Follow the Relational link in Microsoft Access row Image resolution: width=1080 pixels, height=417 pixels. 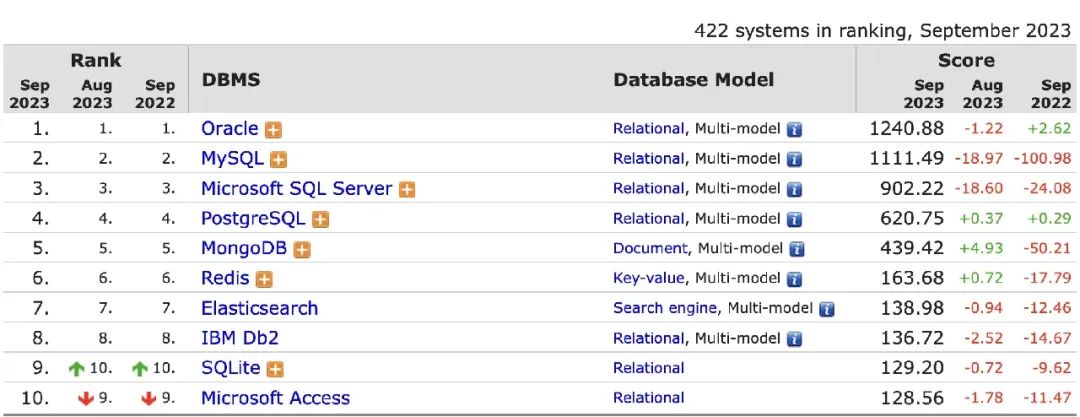[x=648, y=398]
